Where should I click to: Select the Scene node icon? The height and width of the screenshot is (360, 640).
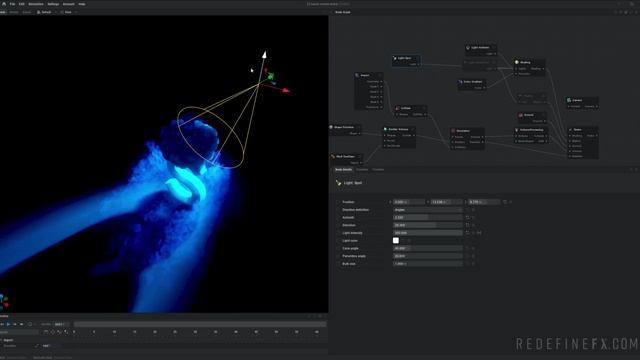click(x=571, y=130)
